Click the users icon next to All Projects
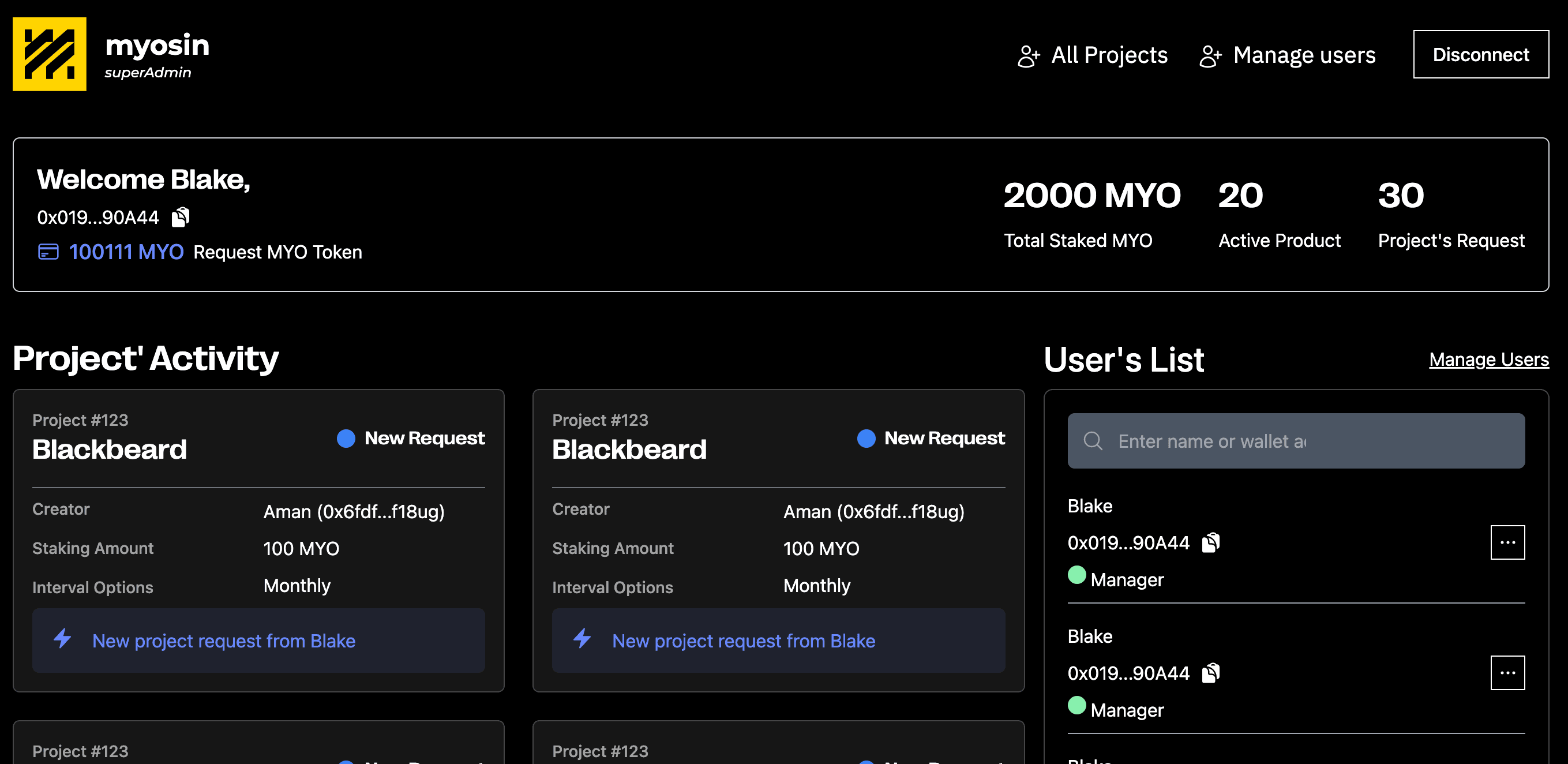 click(1029, 56)
